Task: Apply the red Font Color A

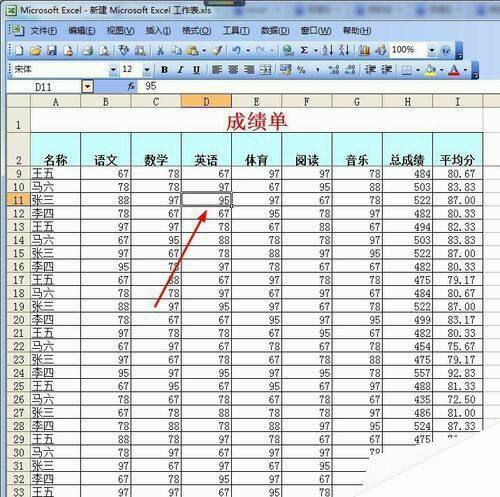Action: pyautogui.click(x=454, y=70)
